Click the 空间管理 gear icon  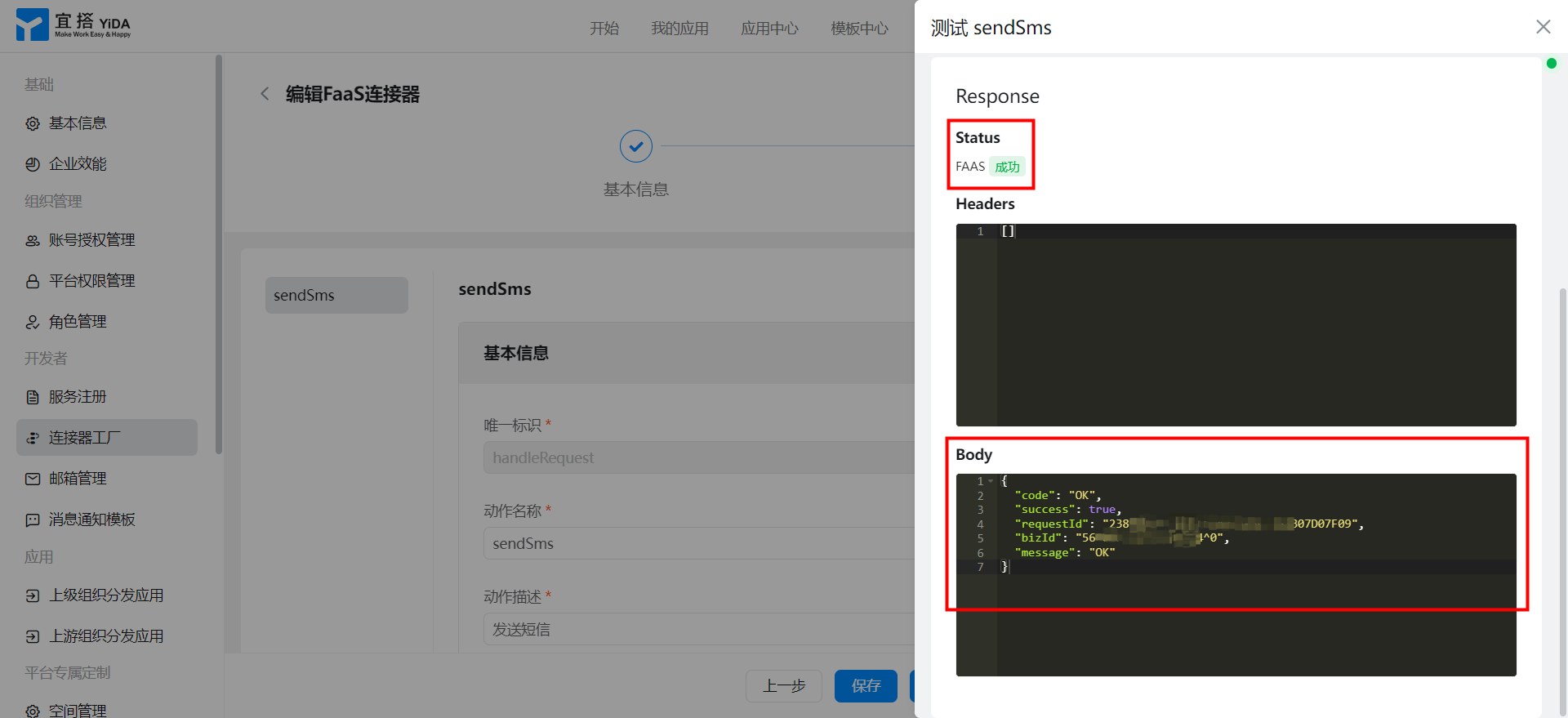coord(33,711)
